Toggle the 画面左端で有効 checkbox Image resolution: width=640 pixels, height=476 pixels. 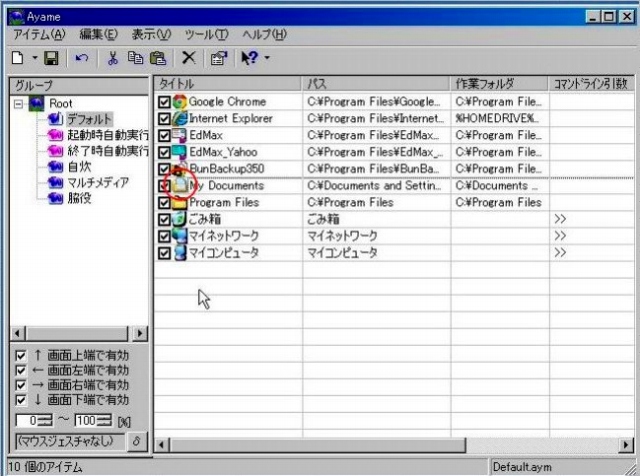(x=20, y=370)
